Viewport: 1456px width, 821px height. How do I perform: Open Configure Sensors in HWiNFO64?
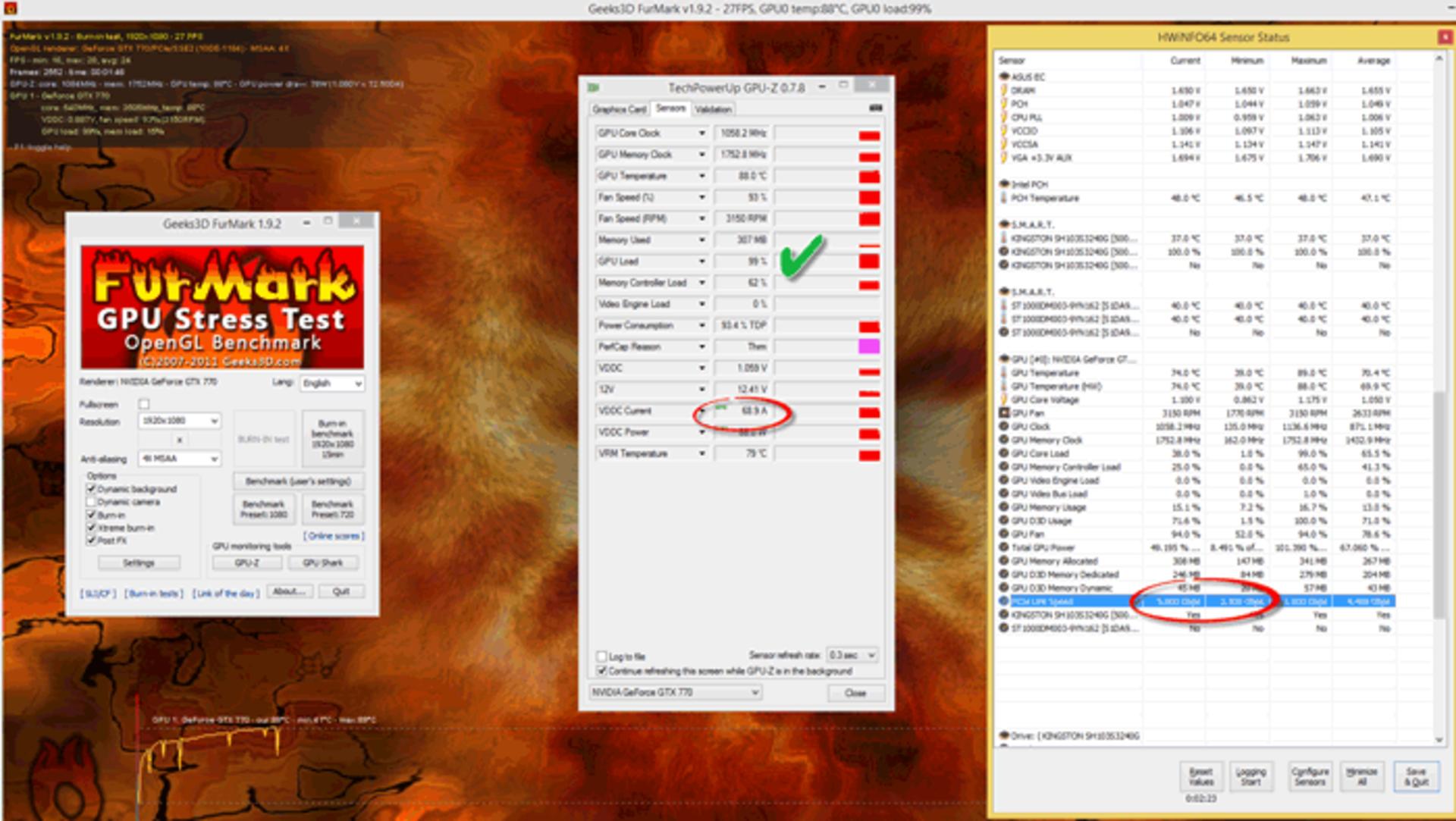pos(1310,776)
